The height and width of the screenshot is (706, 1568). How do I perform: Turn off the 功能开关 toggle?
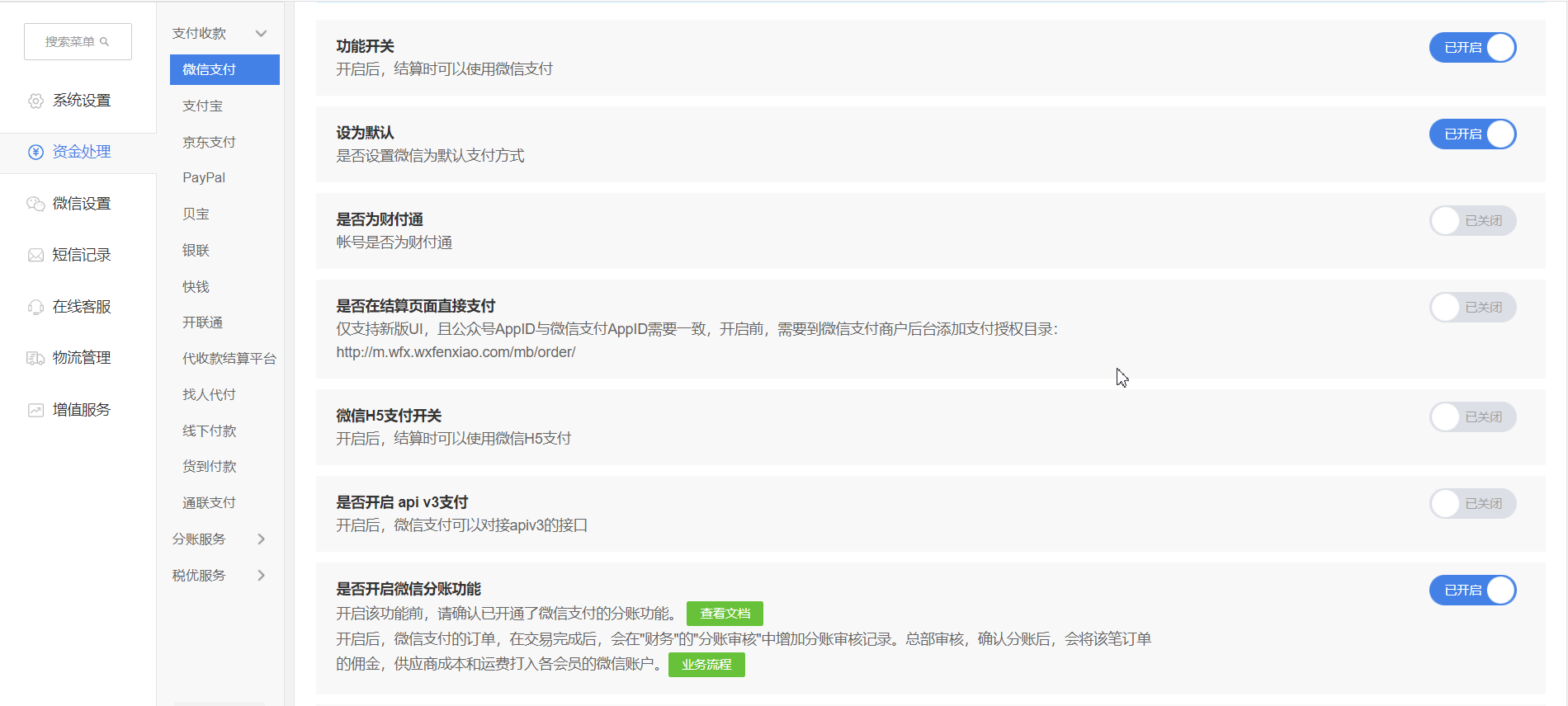point(1472,48)
